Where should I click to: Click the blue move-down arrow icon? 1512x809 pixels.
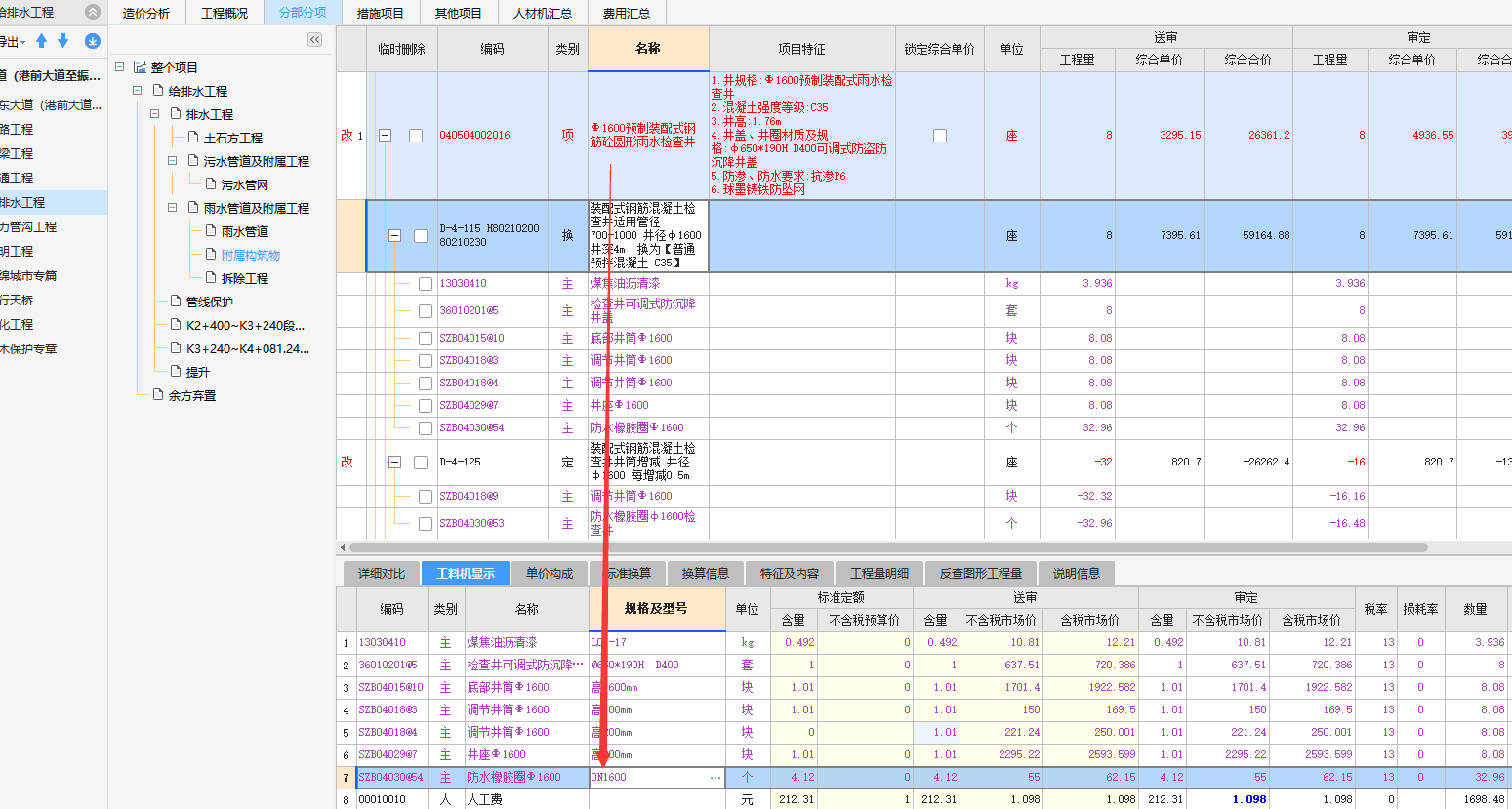(x=63, y=41)
